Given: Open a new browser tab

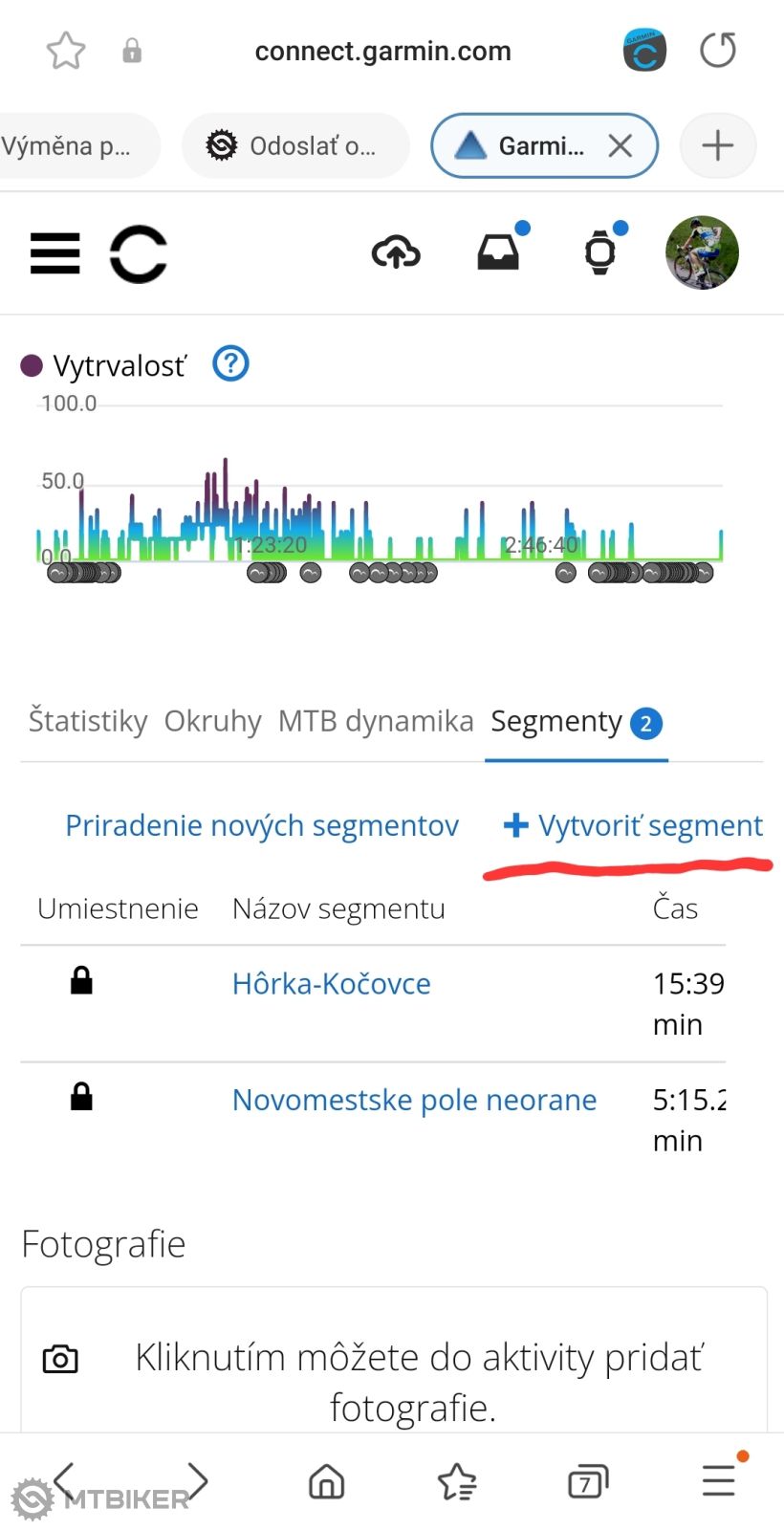Looking at the screenshot, I should [x=717, y=146].
